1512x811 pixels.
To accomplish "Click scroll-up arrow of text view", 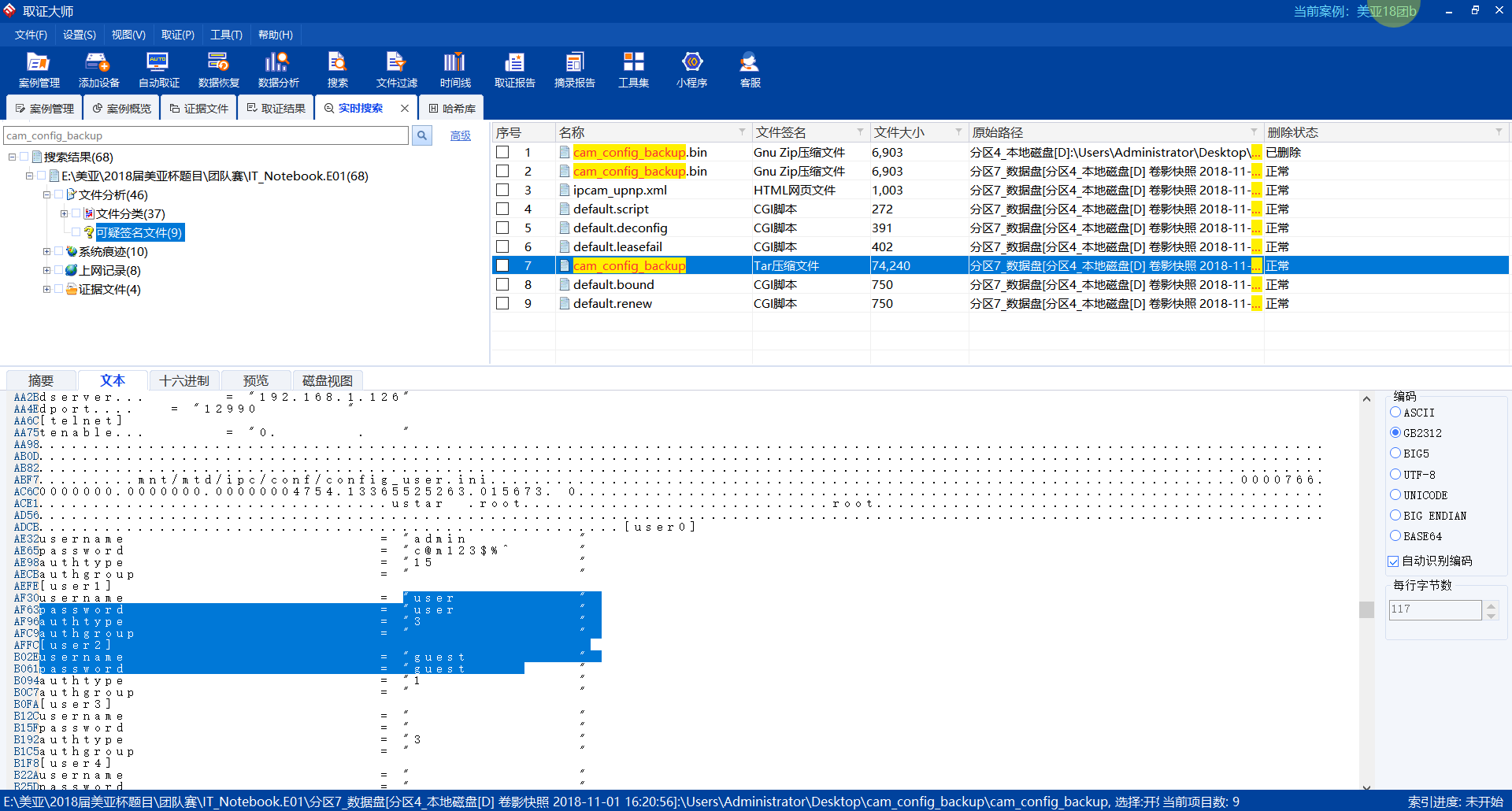I will coord(1366,399).
